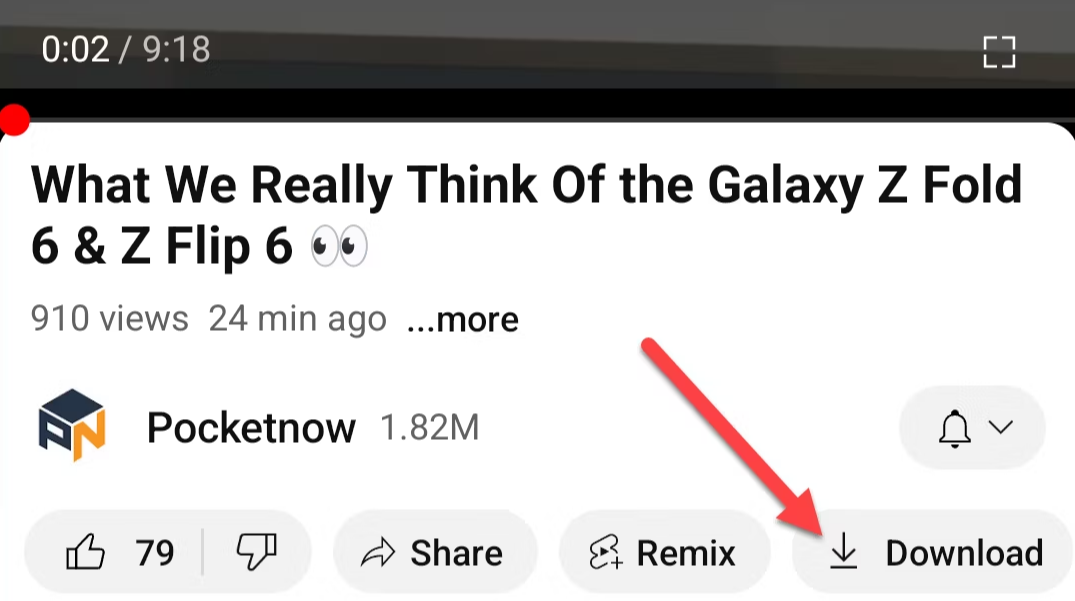Click the notification bell icon
Image resolution: width=1075 pixels, height=601 pixels.
point(954,428)
